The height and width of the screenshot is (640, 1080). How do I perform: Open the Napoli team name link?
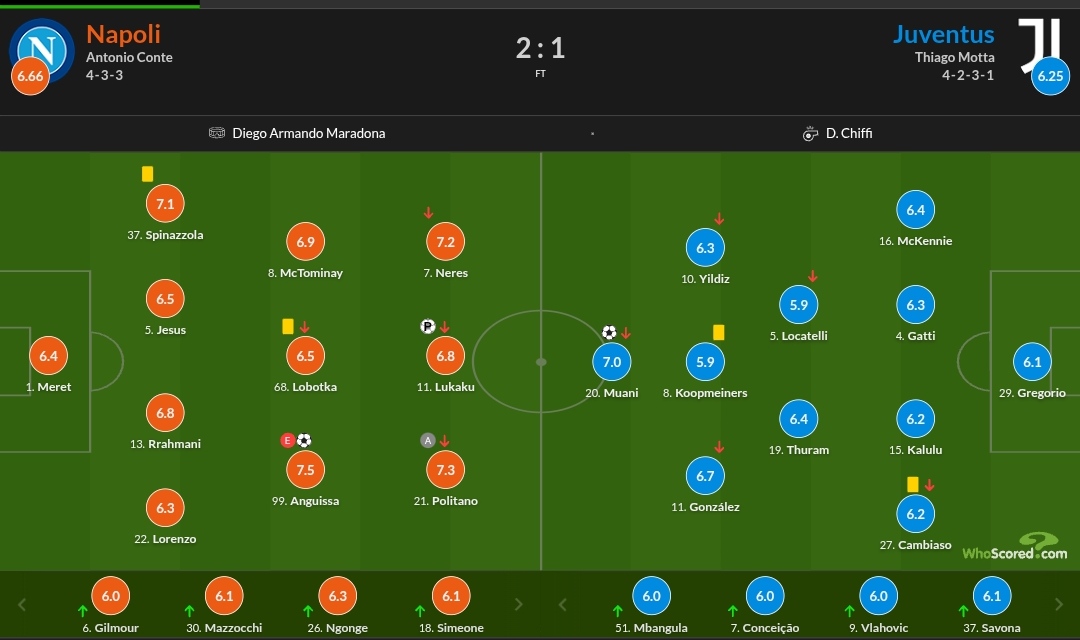click(x=123, y=35)
